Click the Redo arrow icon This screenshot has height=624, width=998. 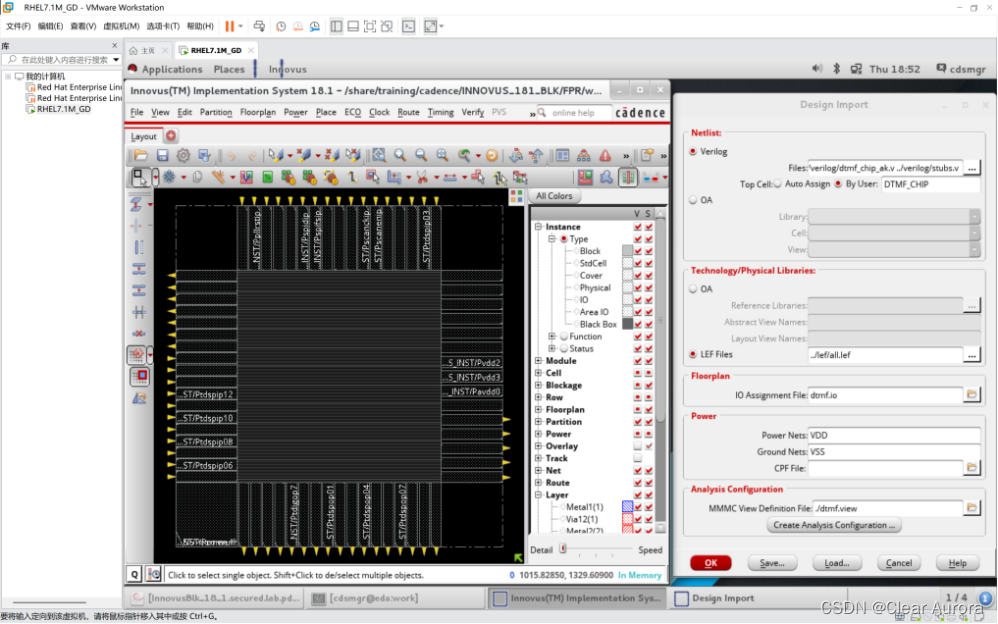point(253,155)
